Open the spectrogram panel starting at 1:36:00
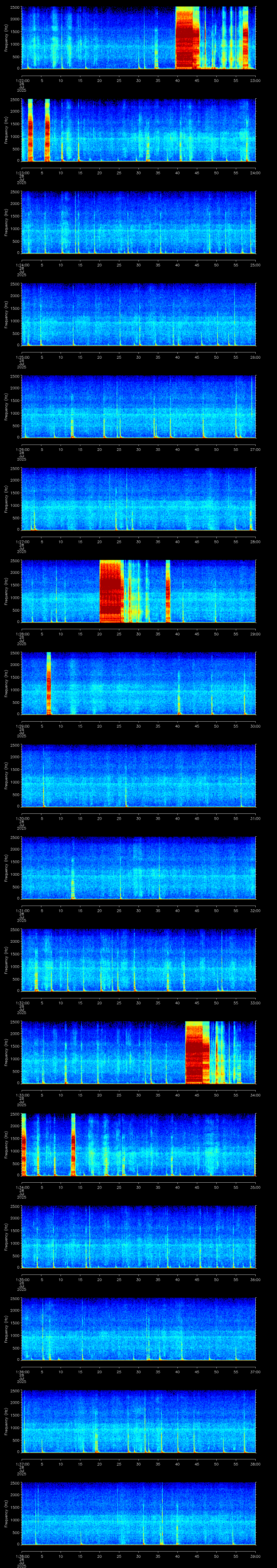 (x=138, y=1329)
